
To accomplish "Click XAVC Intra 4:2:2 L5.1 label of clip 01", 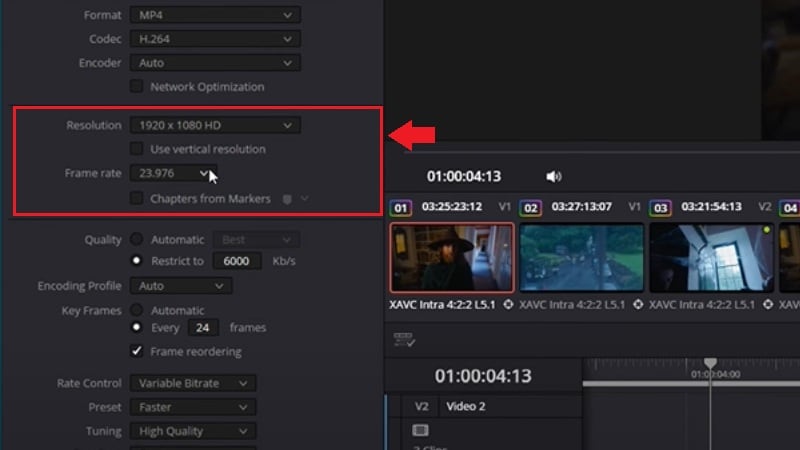I will 442,305.
